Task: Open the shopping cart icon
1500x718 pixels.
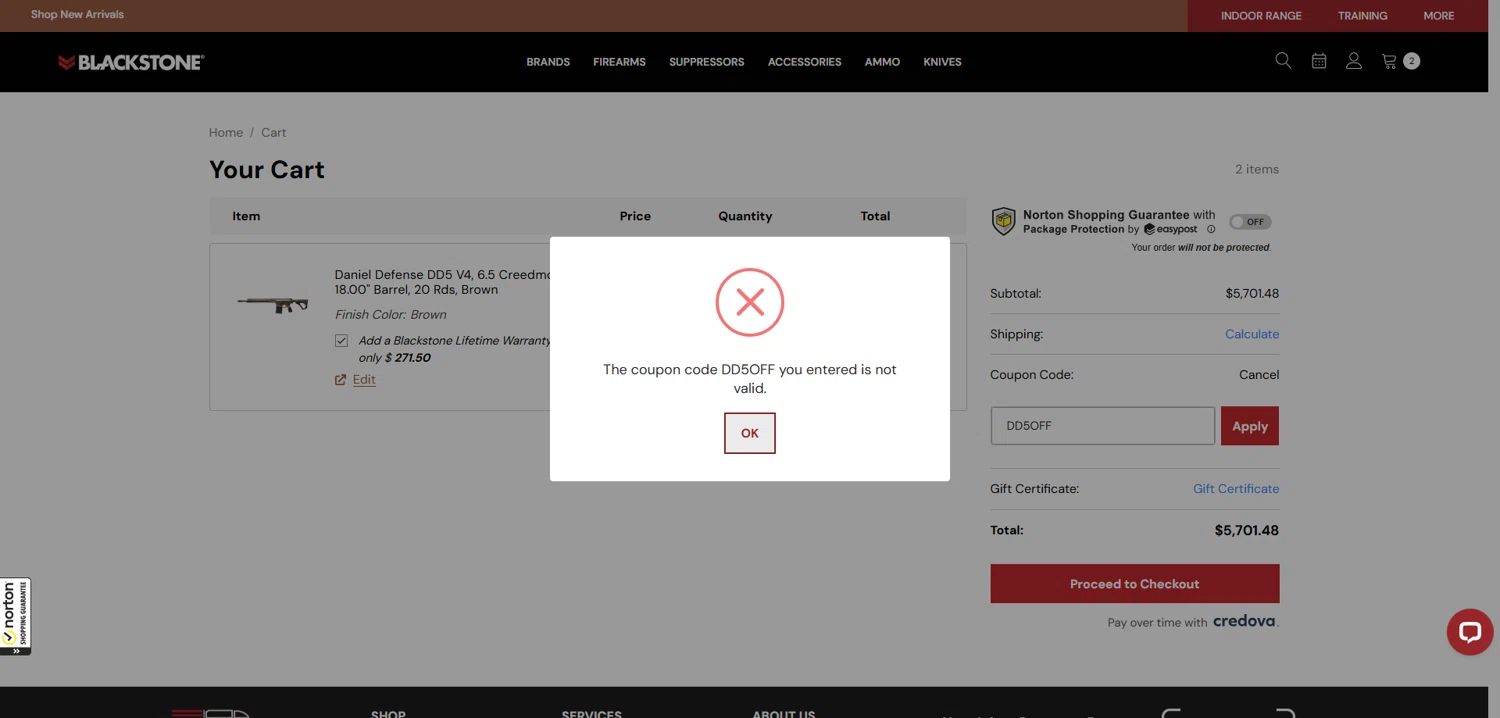Action: click(x=1389, y=61)
